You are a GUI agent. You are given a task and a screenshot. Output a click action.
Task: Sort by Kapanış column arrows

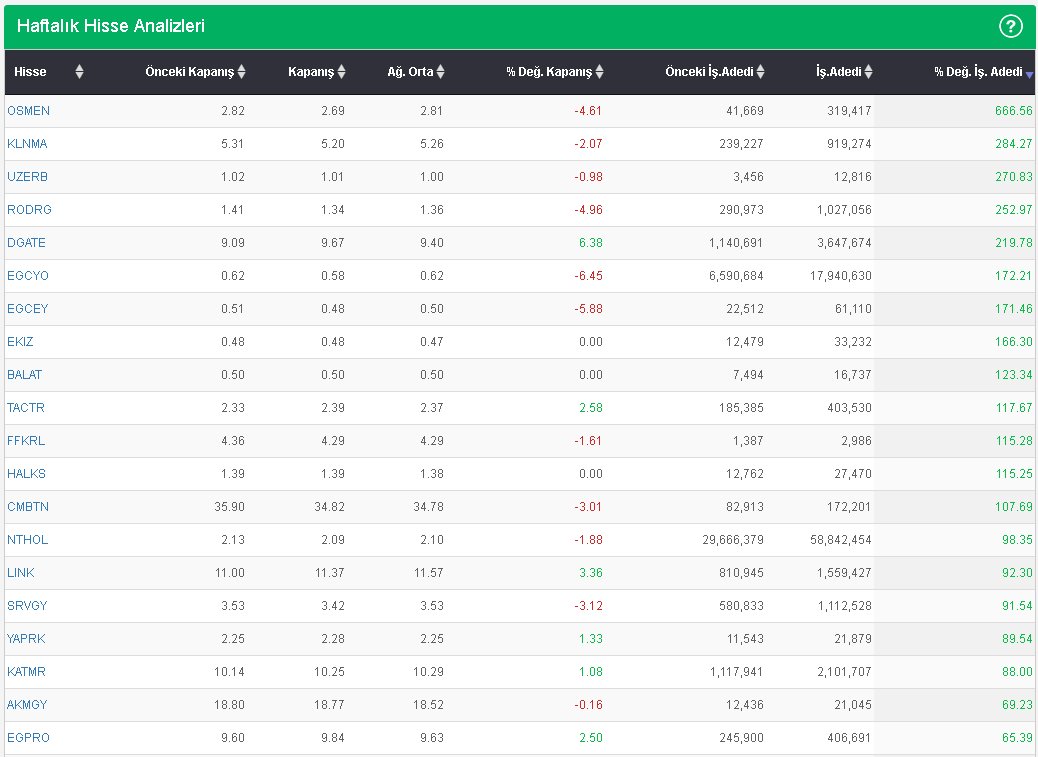[342, 71]
